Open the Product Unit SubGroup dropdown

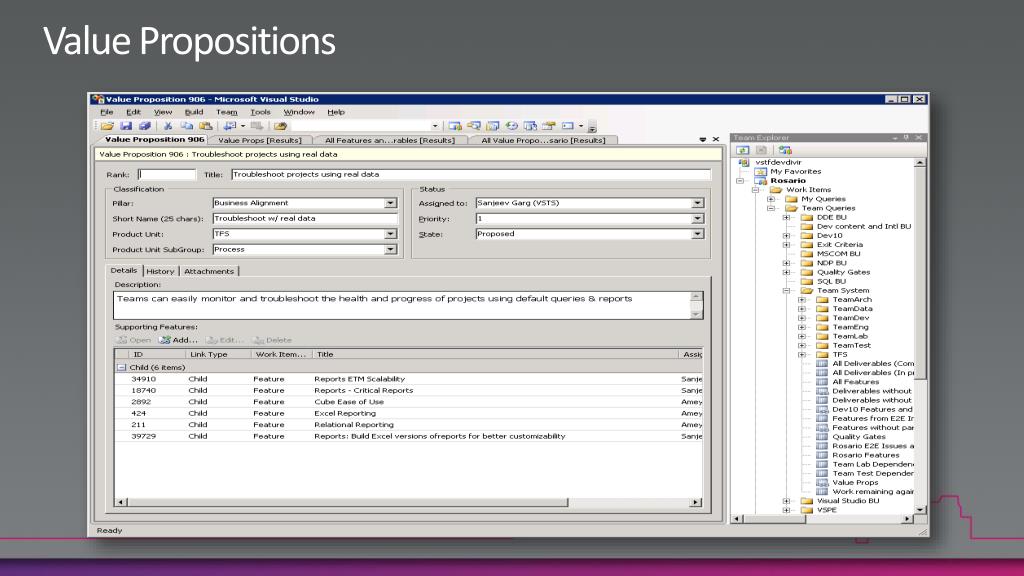391,249
